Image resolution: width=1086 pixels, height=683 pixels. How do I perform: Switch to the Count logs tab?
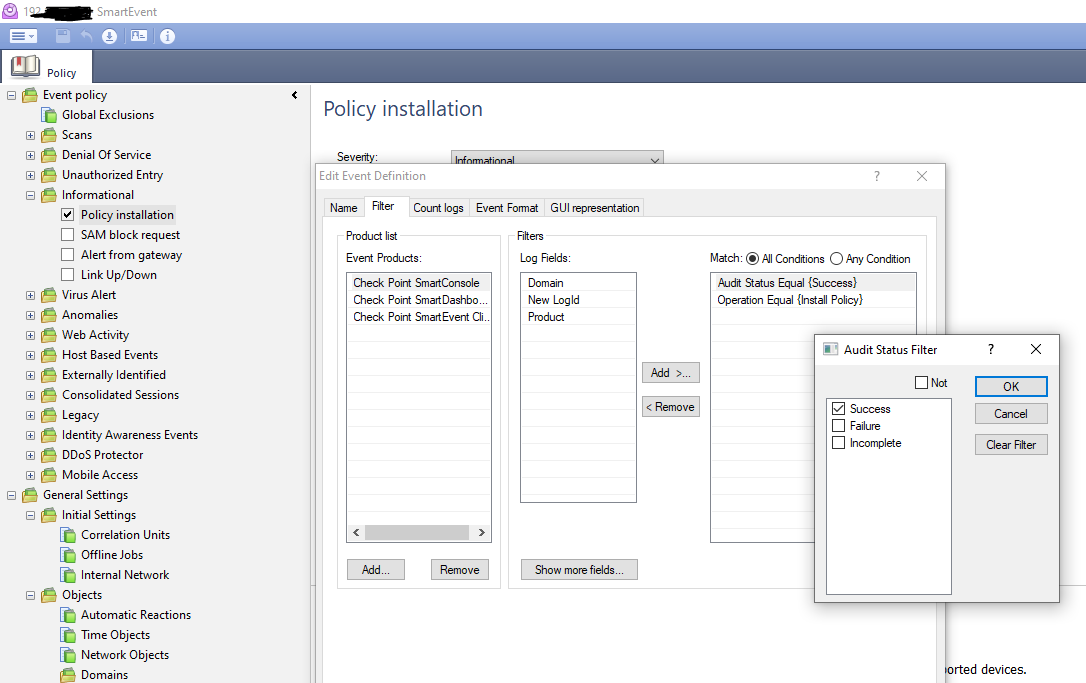click(x=438, y=208)
